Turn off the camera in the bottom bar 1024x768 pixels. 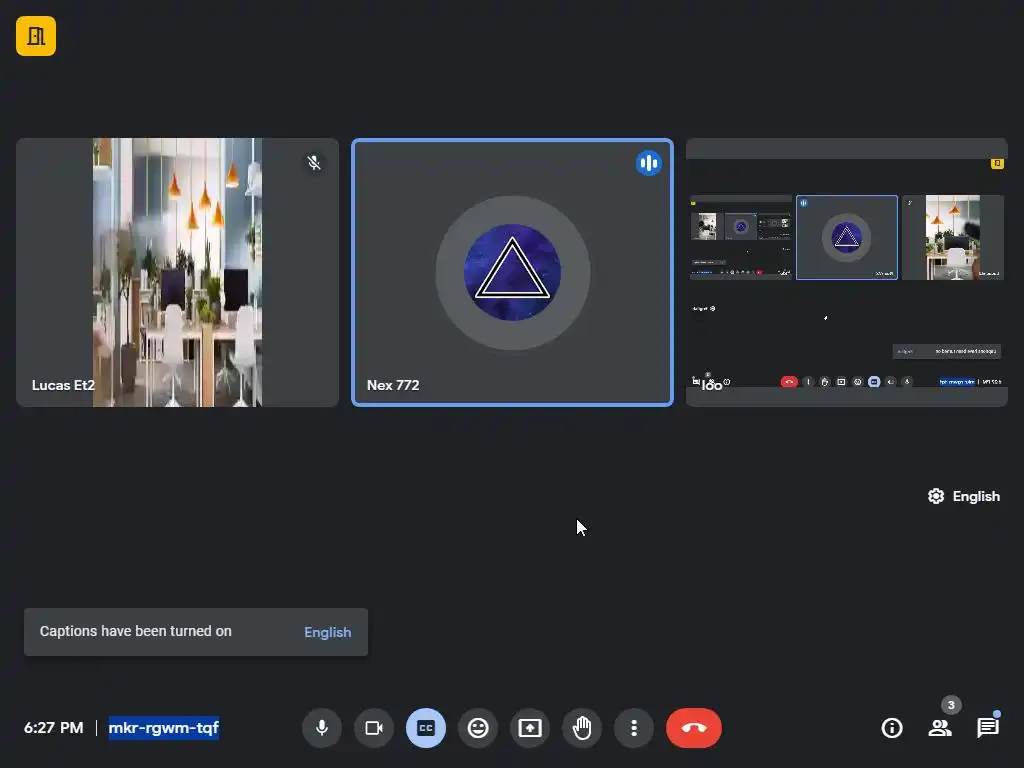pyautogui.click(x=374, y=728)
